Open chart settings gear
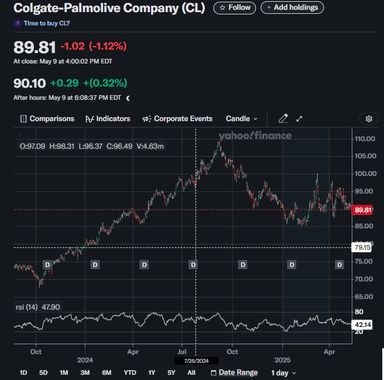The width and height of the screenshot is (384, 380). click(369, 119)
